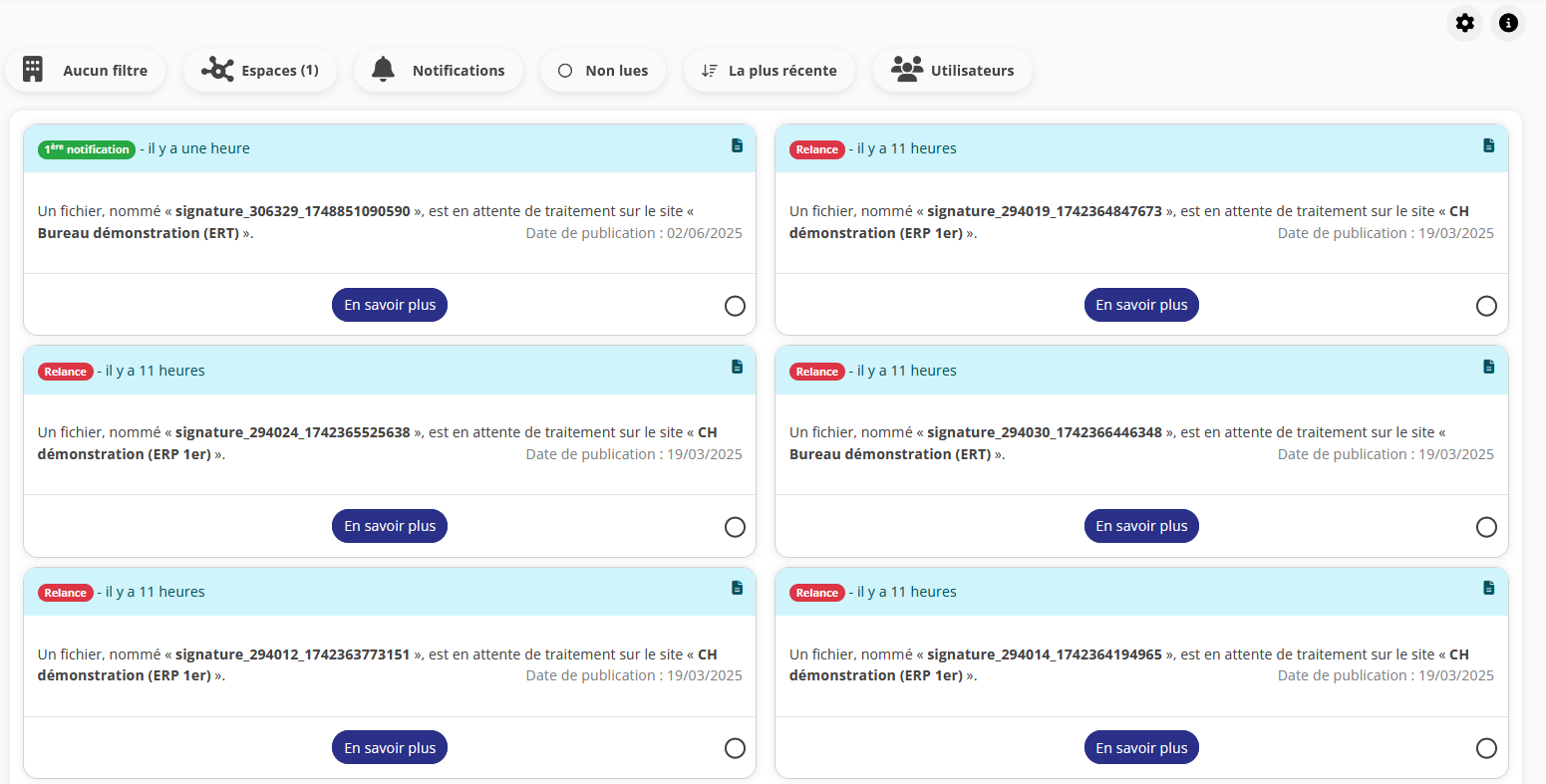
Task: Click document icon on signature_294030 card
Action: 1489,367
